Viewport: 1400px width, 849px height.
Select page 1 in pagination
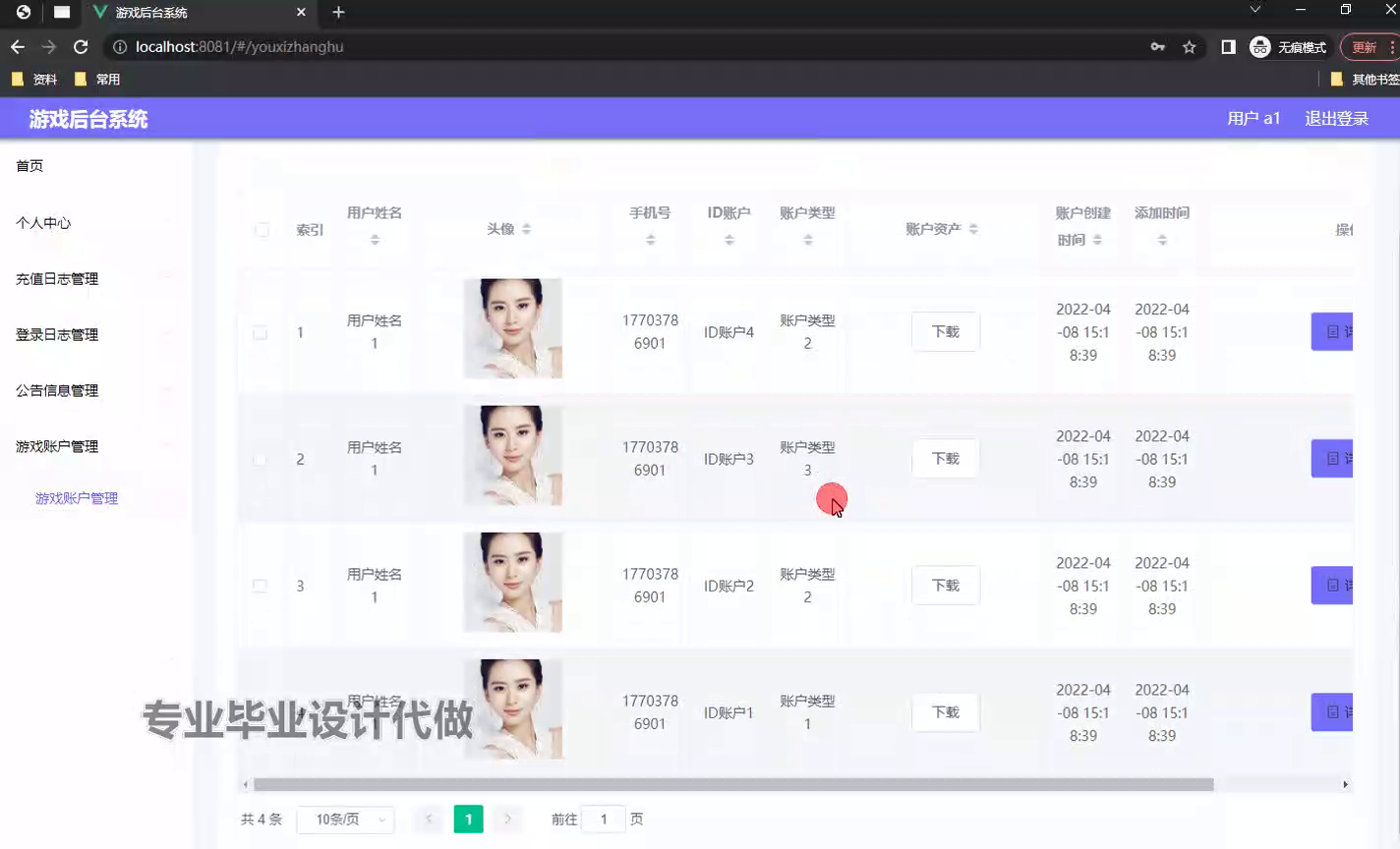[x=468, y=819]
